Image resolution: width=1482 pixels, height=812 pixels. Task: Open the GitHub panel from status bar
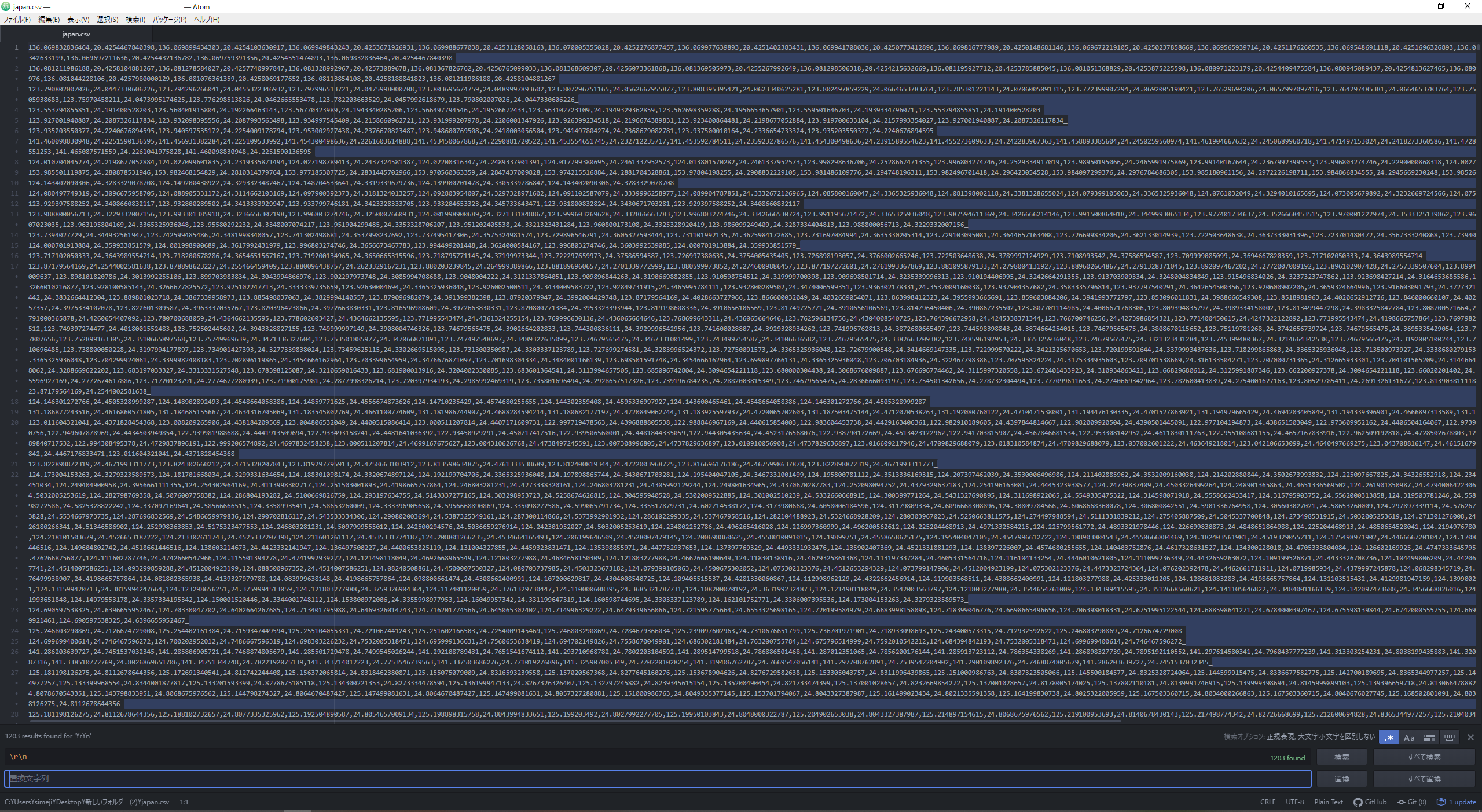(x=1370, y=802)
